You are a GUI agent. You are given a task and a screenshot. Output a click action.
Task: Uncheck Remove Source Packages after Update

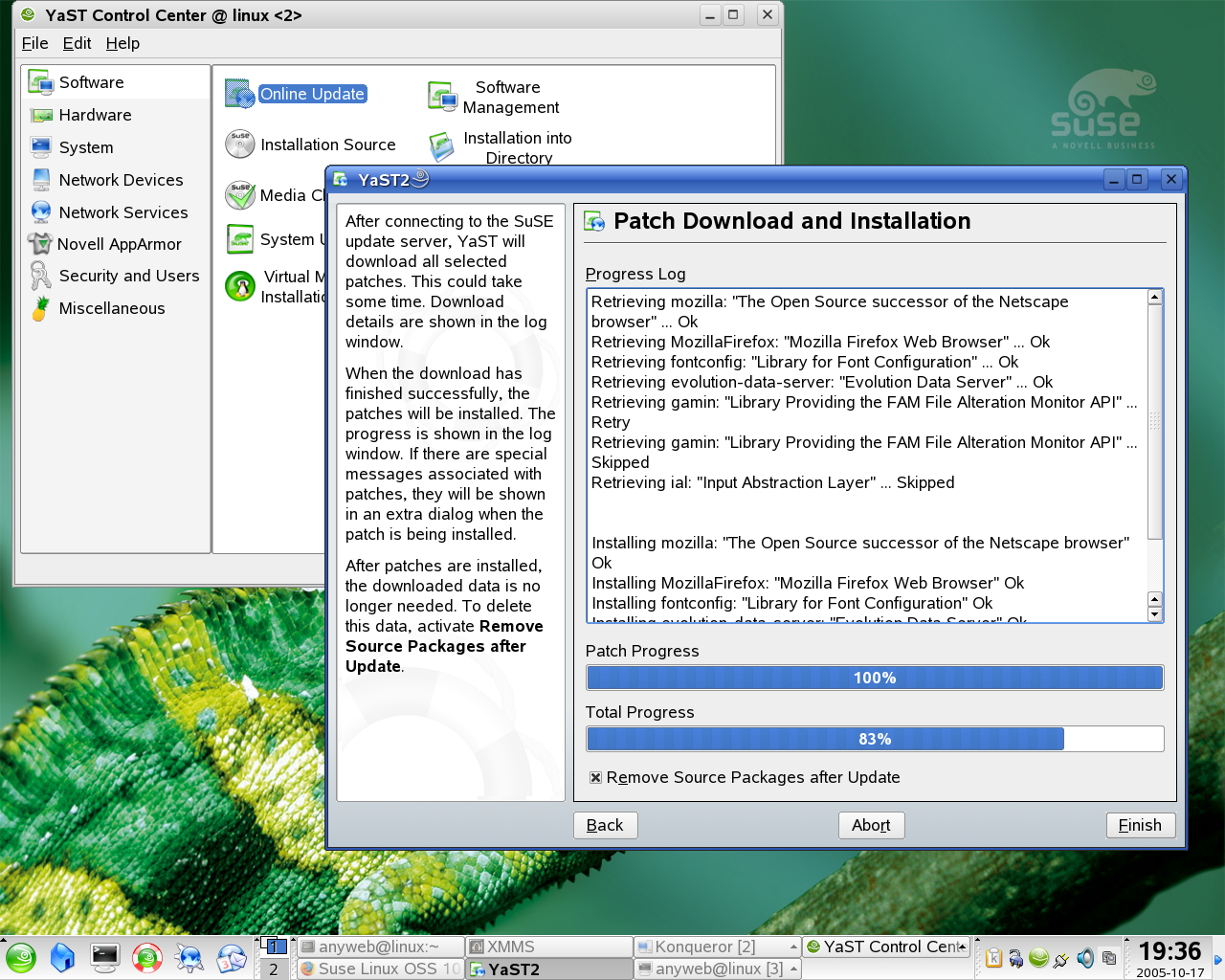[596, 778]
